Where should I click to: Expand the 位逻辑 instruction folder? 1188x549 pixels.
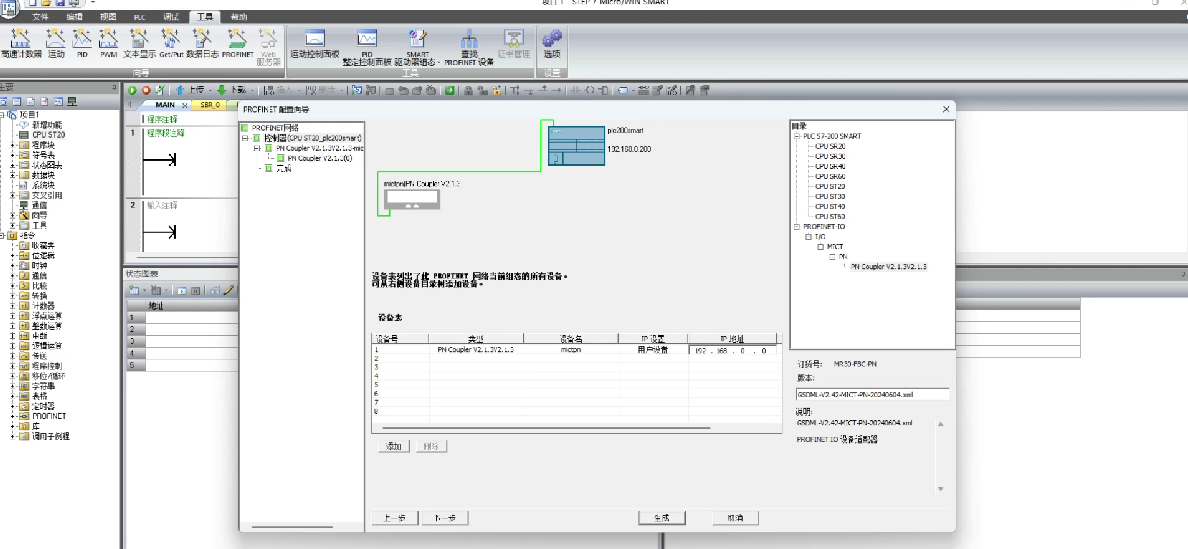click(13, 256)
